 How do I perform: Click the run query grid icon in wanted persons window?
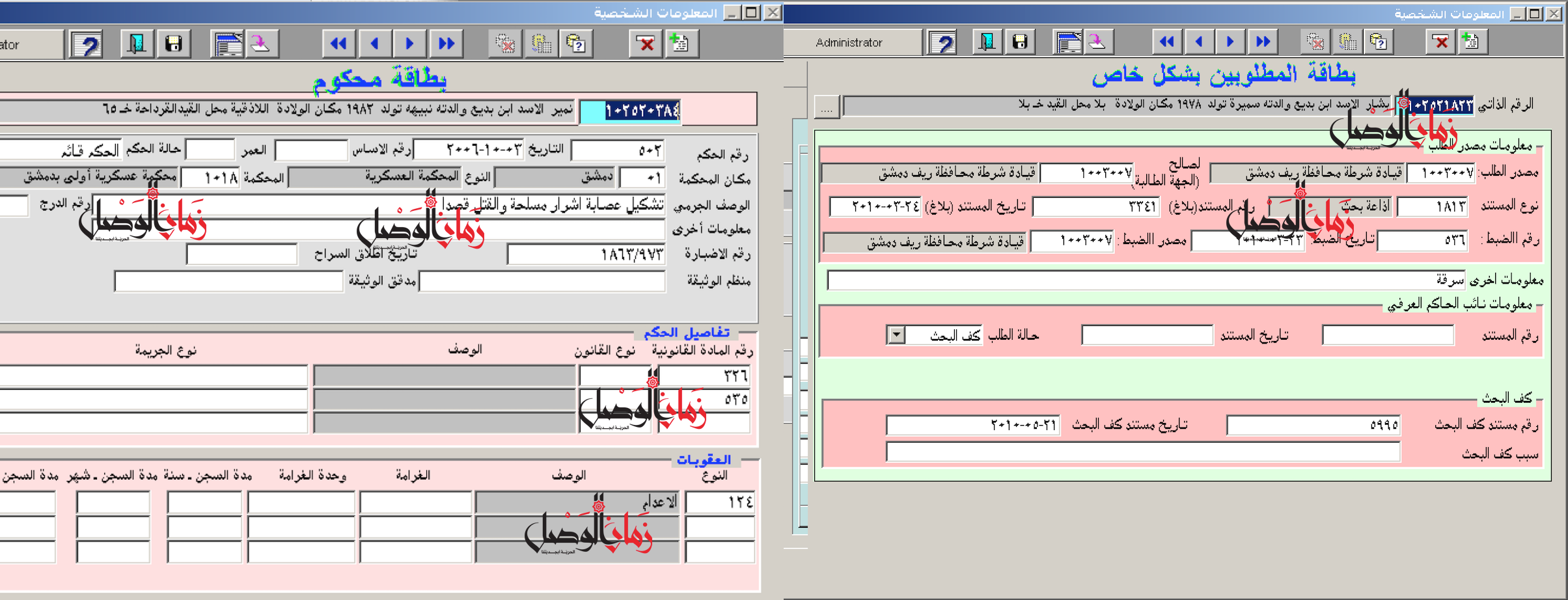click(x=1347, y=42)
